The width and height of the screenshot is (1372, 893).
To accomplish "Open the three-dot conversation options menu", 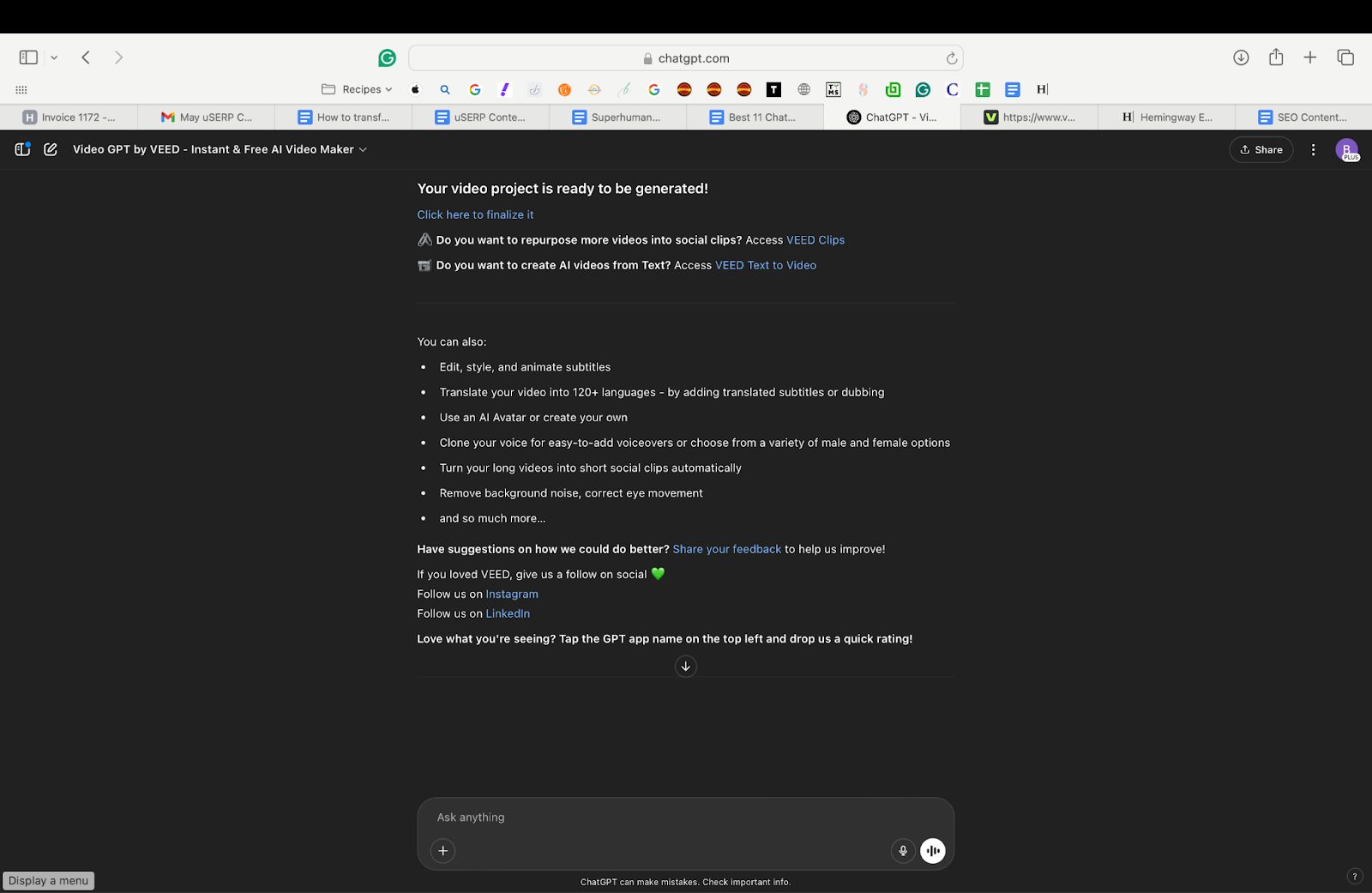I will [x=1313, y=149].
